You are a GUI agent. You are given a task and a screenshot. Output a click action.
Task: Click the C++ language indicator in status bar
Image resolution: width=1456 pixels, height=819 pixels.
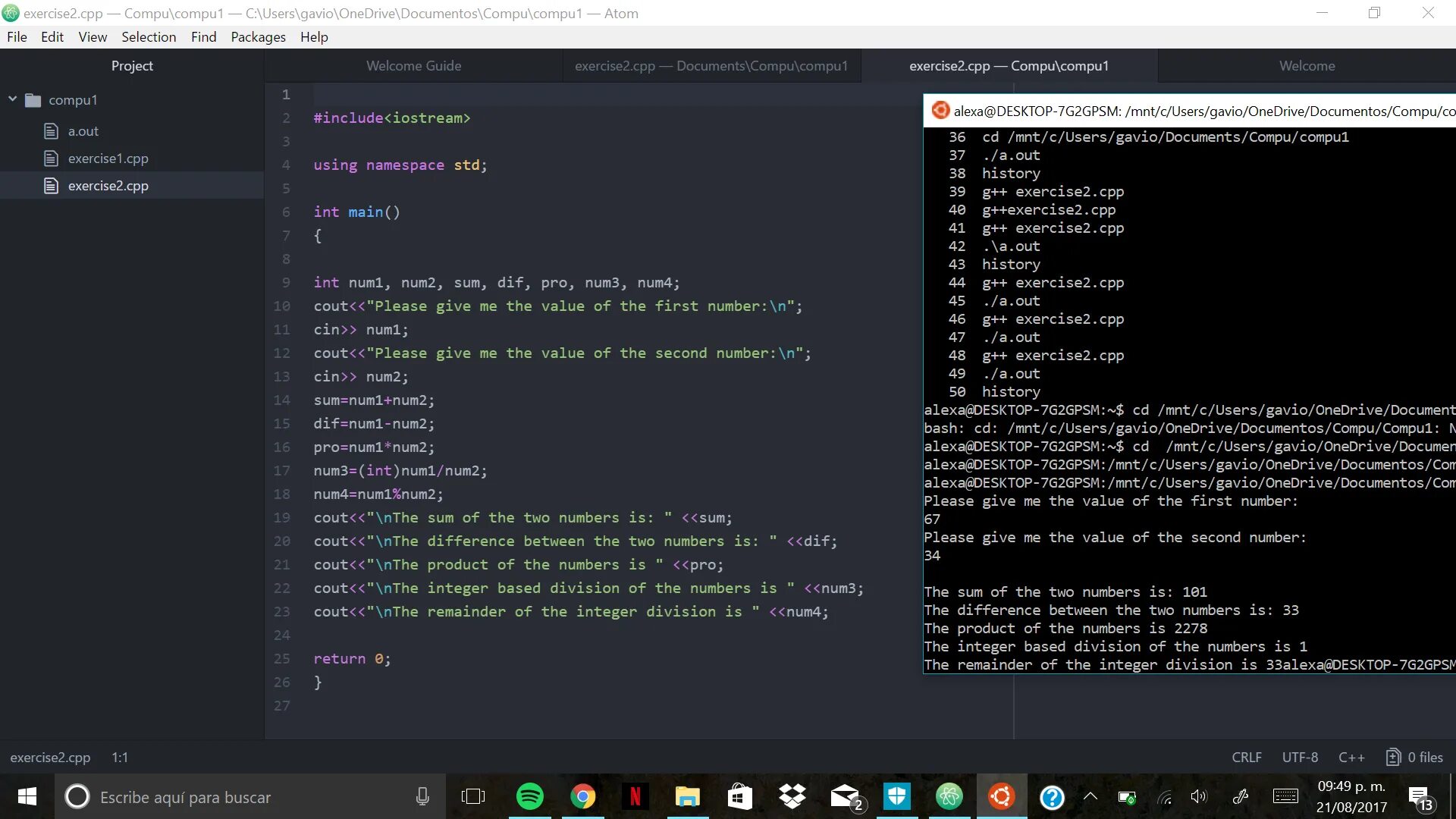[x=1352, y=757]
